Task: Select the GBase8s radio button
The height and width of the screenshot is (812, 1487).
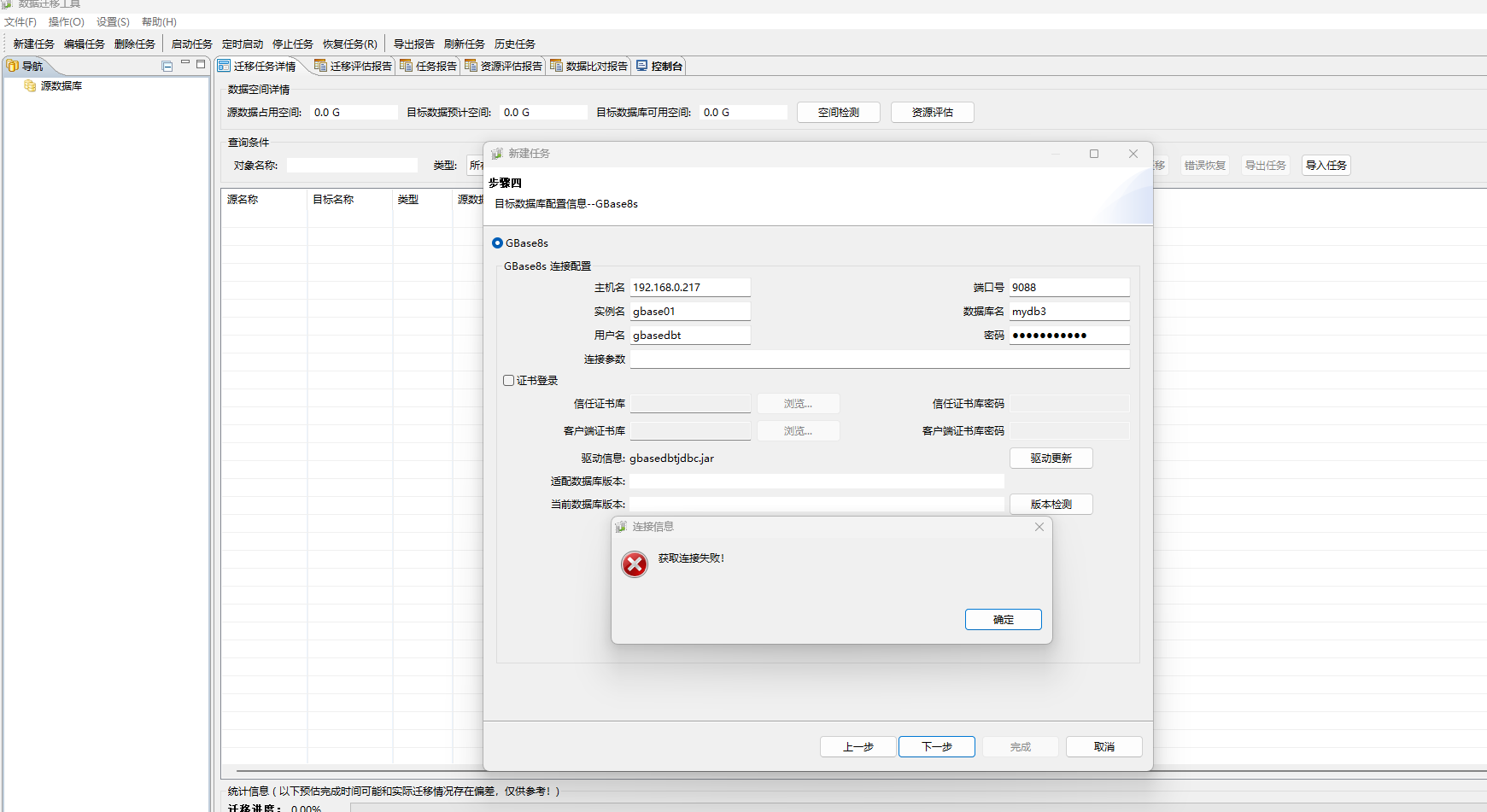Action: click(x=497, y=243)
